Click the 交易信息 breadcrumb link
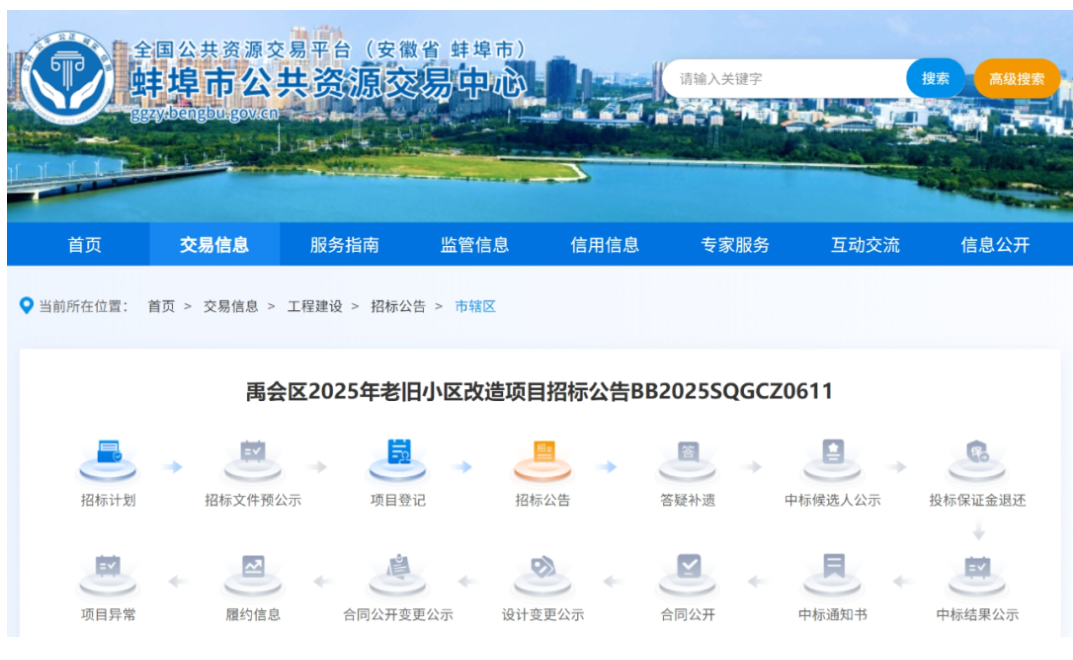 [x=231, y=306]
